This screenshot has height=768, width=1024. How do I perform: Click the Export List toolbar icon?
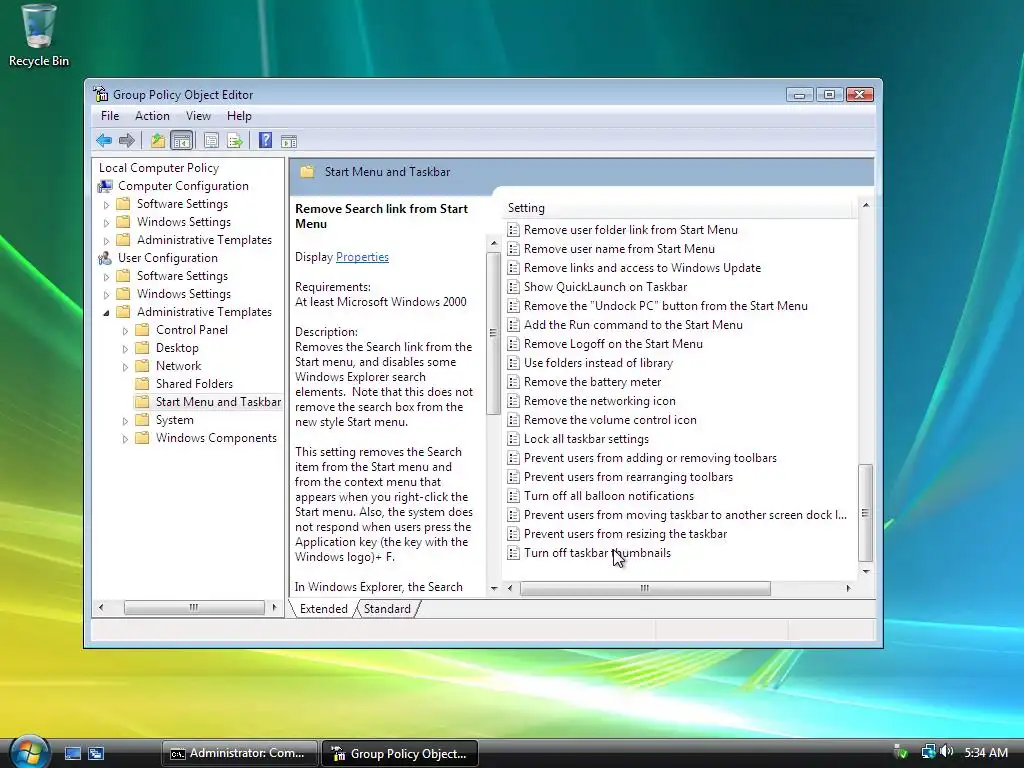[x=234, y=140]
